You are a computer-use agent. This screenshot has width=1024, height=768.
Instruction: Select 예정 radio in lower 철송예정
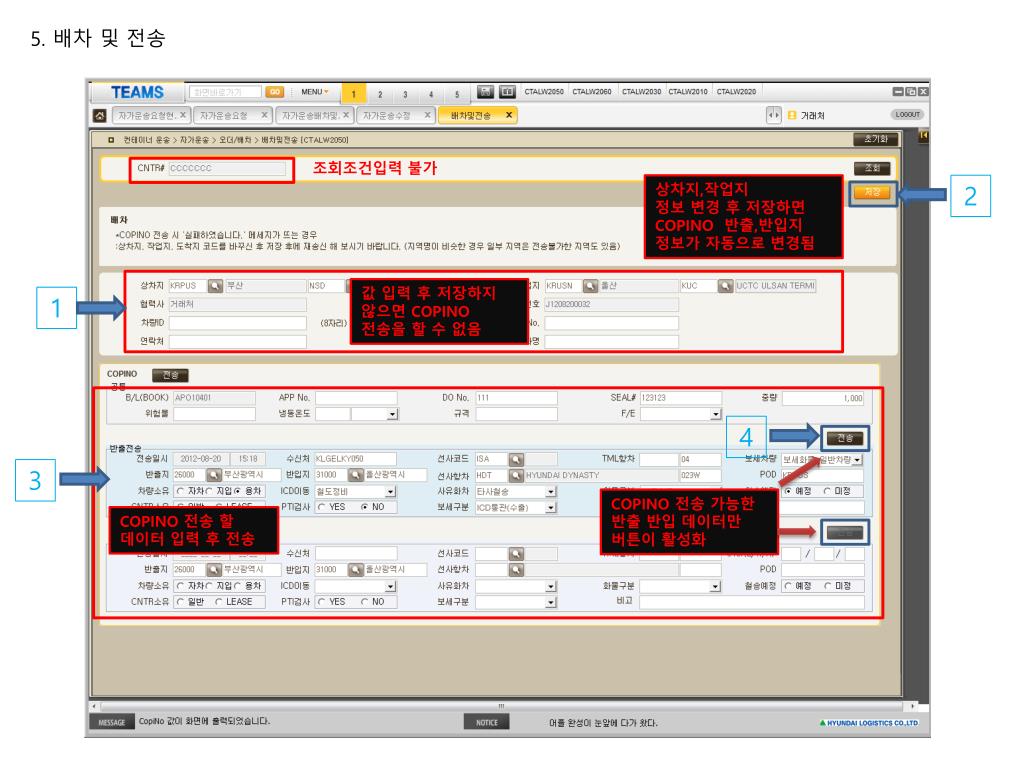coord(788,586)
